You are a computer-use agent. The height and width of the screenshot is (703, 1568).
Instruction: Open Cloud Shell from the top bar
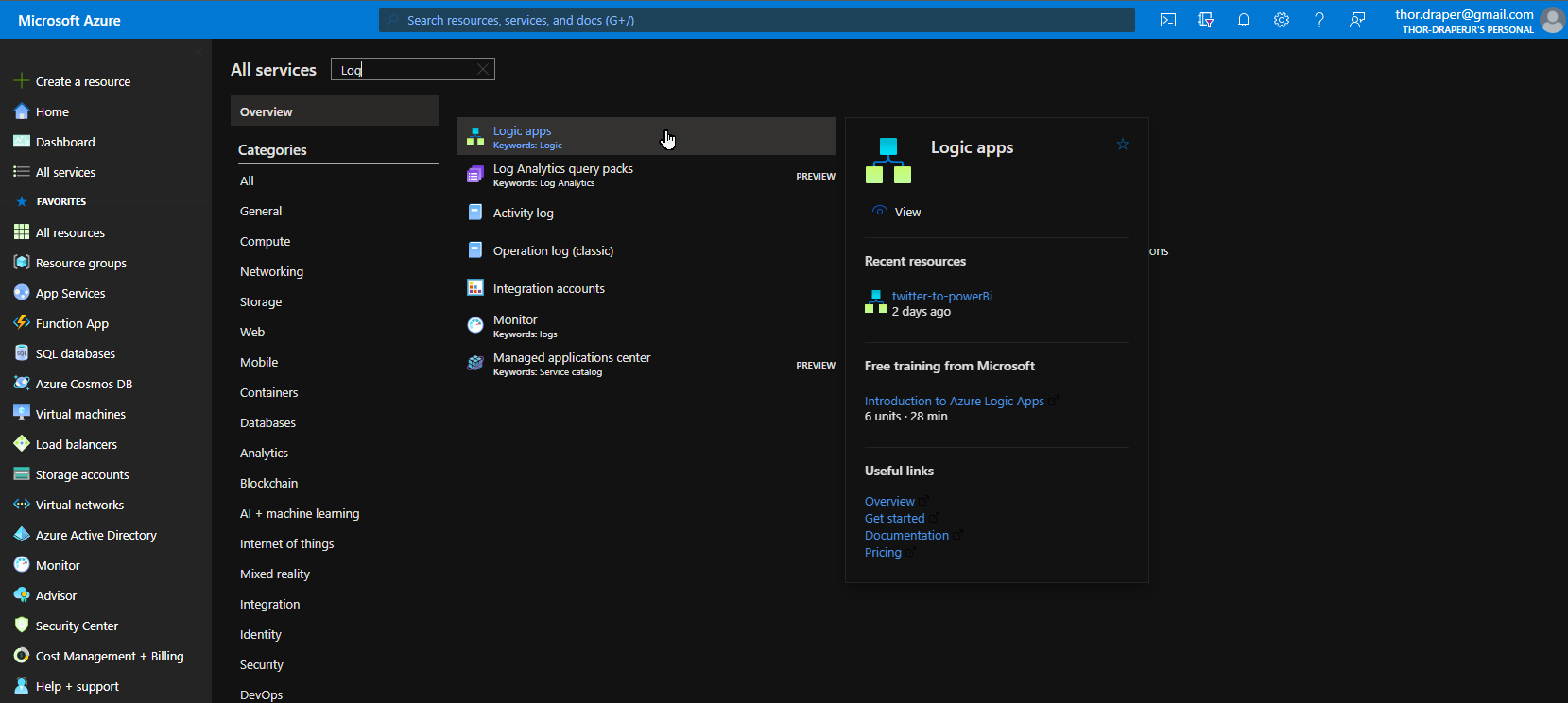pyautogui.click(x=1168, y=20)
